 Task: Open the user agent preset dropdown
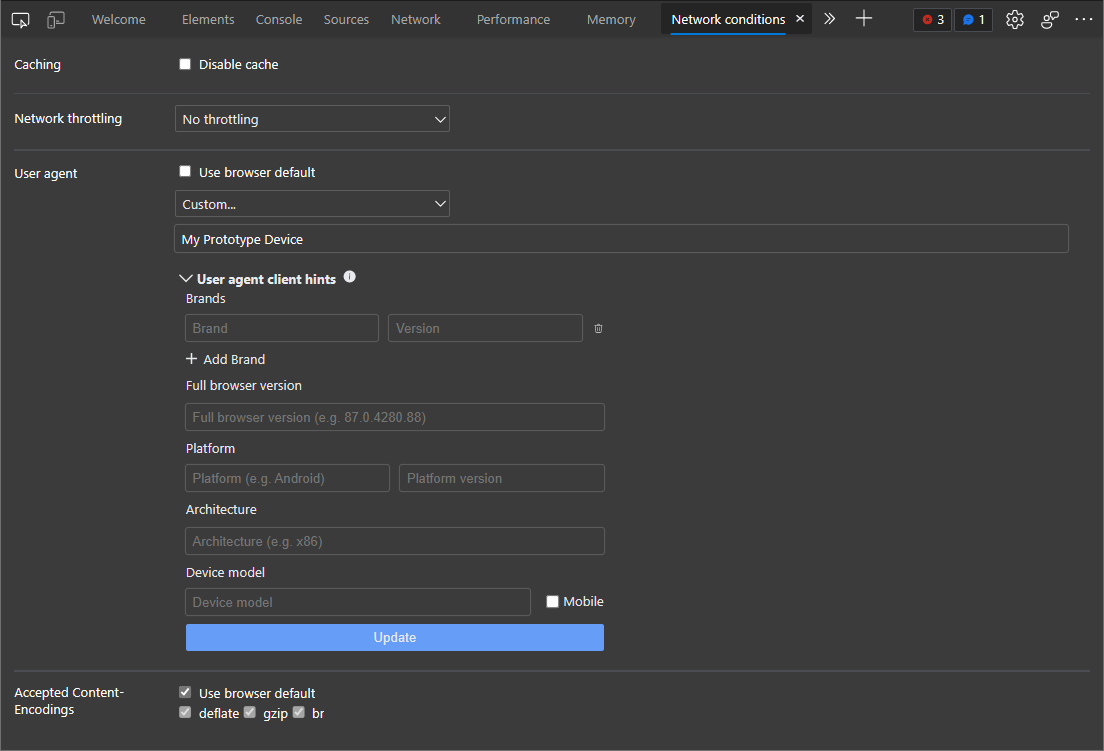tap(312, 203)
